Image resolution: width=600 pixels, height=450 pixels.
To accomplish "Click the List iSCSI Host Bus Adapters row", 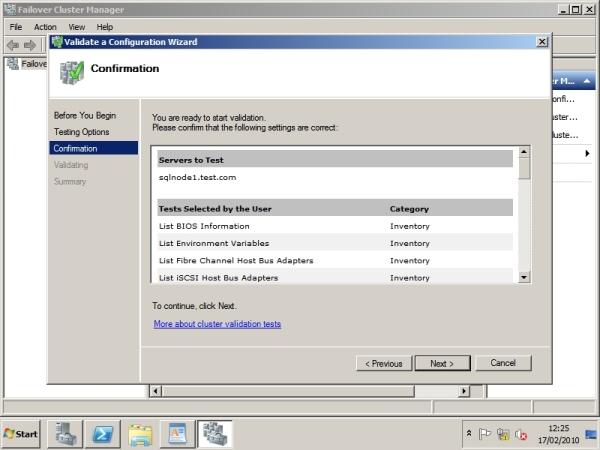I will 335,277.
